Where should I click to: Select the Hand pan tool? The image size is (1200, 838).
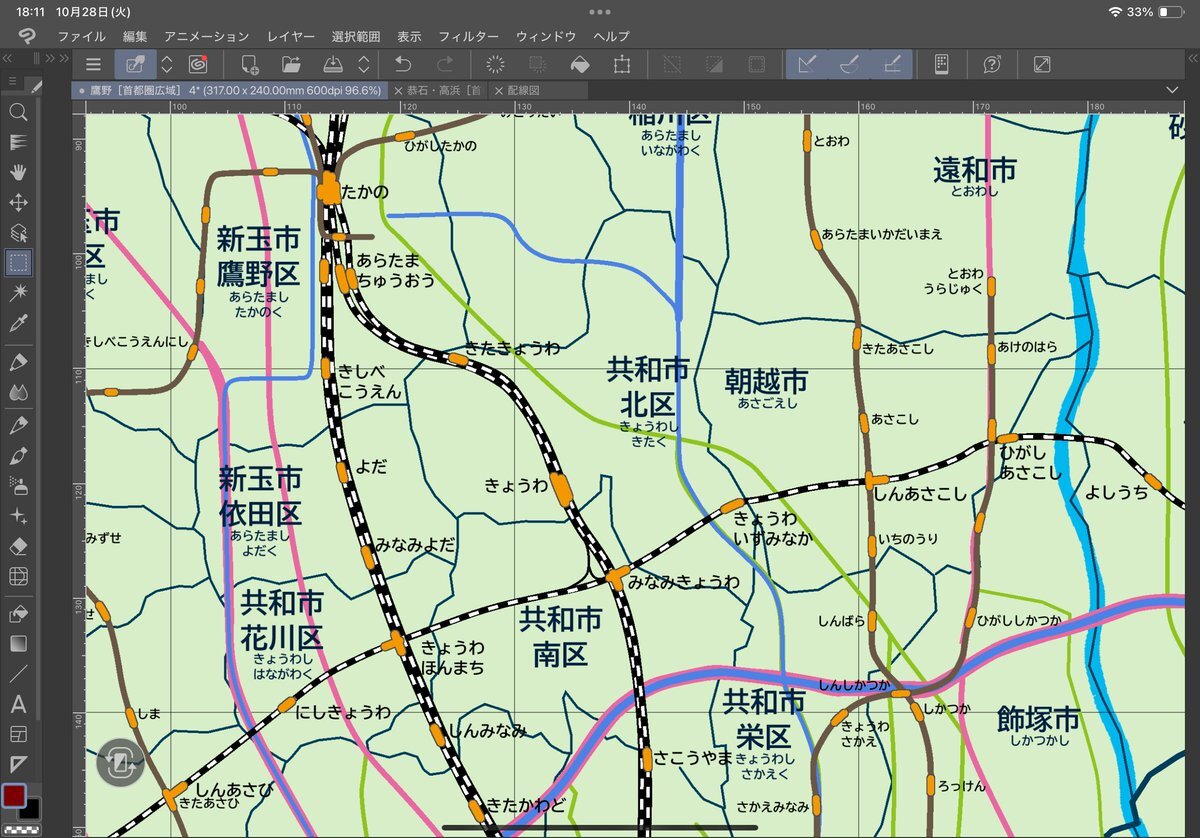18,172
